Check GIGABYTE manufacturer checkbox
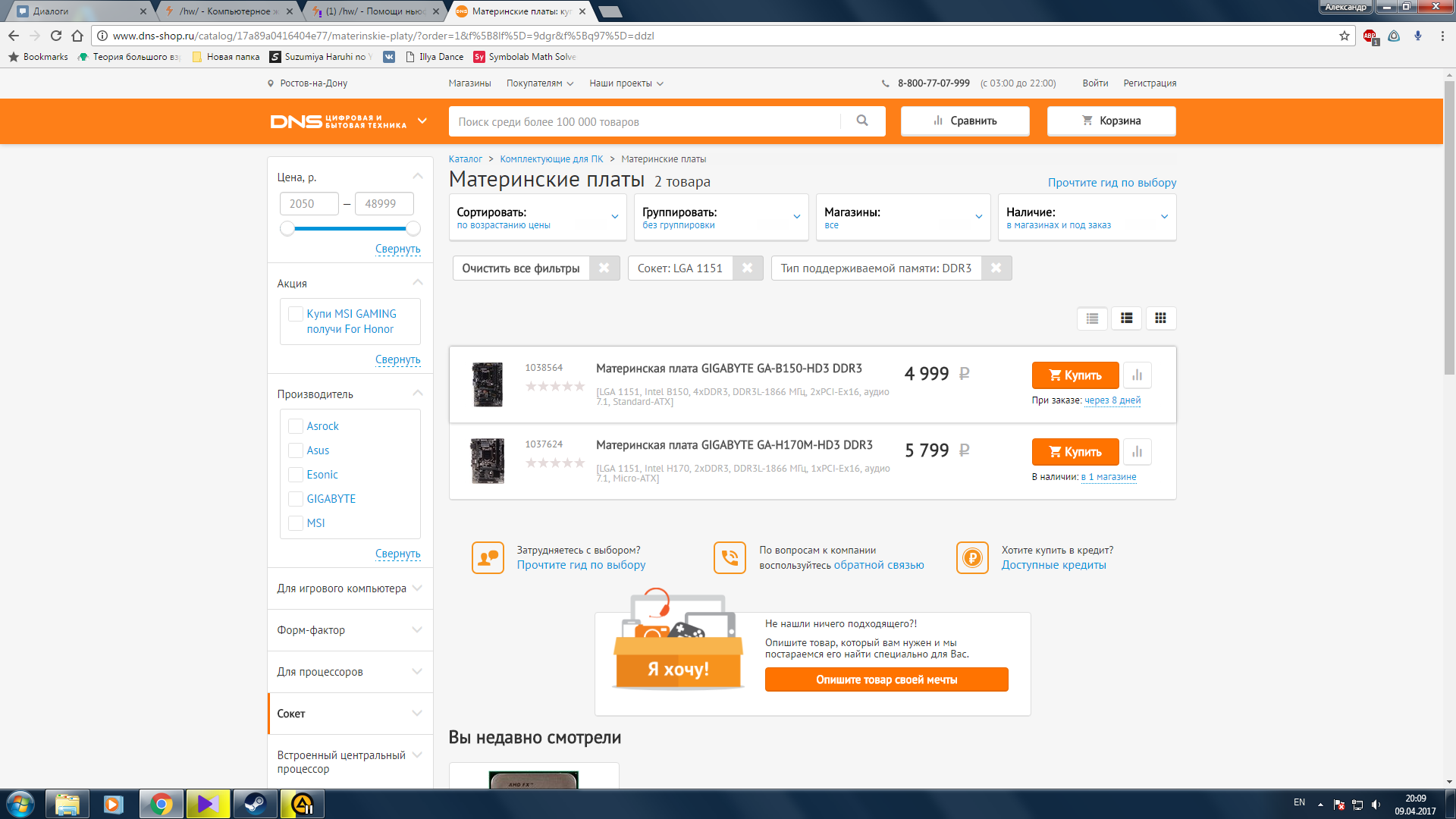Viewport: 1456px width, 819px height. pos(296,499)
